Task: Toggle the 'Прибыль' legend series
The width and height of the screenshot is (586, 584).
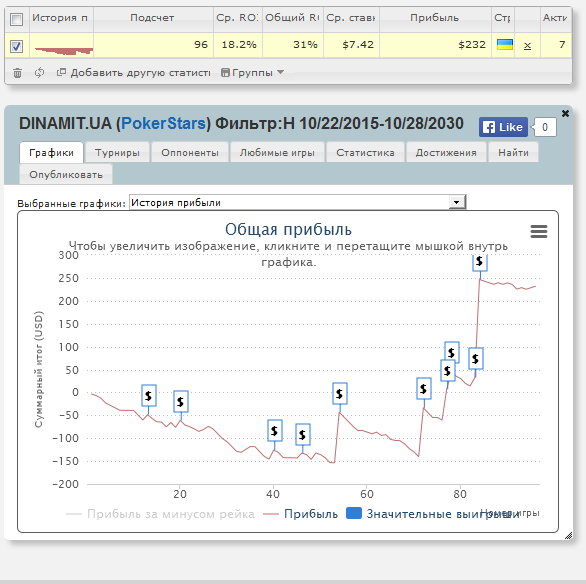Action: pos(300,514)
